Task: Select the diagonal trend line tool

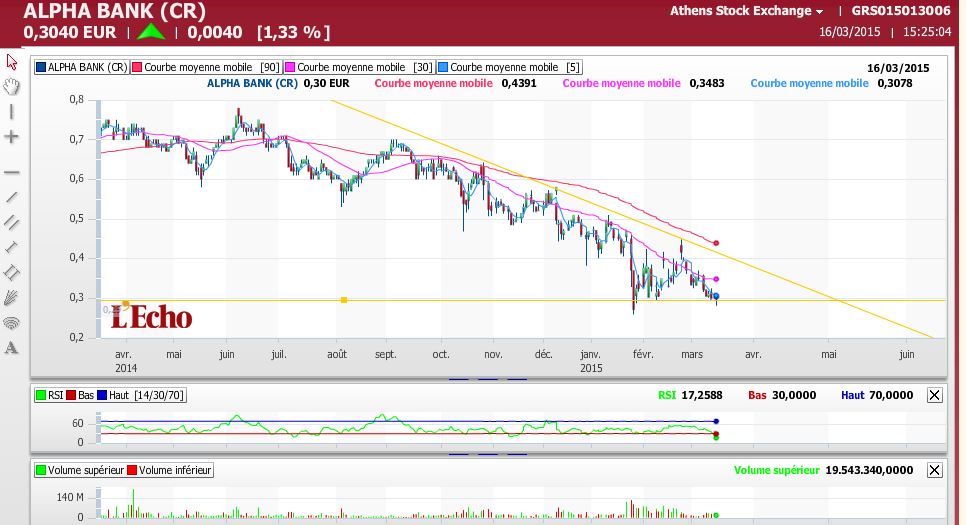Action: click(12, 197)
